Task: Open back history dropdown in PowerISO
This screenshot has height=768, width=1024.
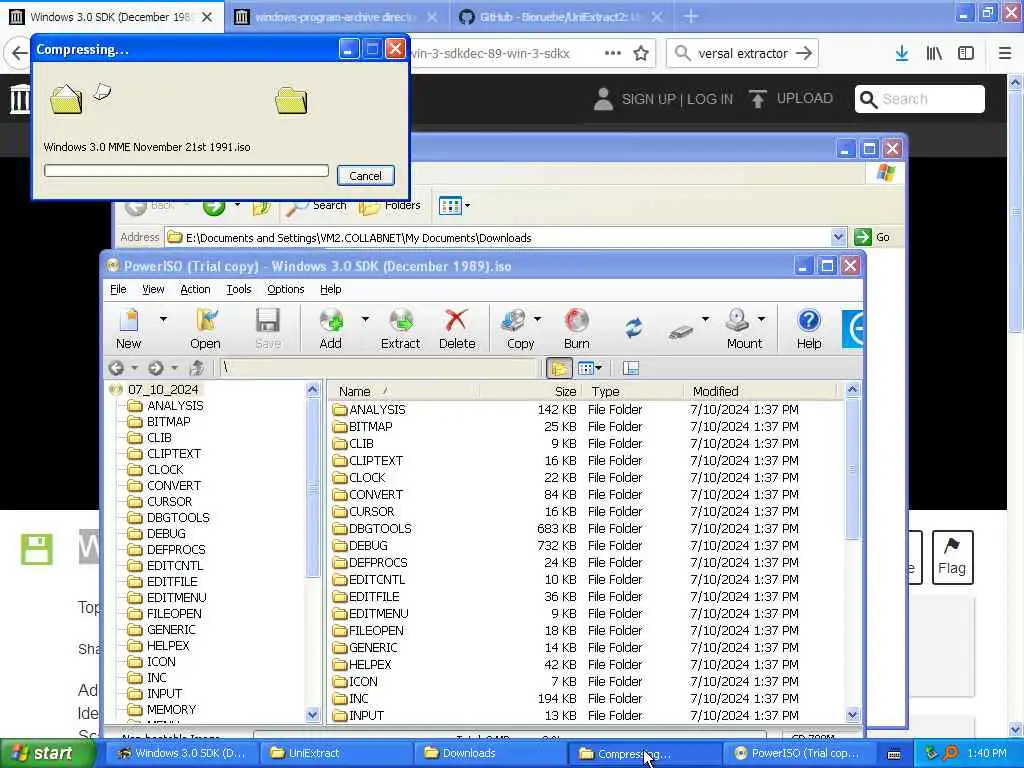Action: (134, 368)
